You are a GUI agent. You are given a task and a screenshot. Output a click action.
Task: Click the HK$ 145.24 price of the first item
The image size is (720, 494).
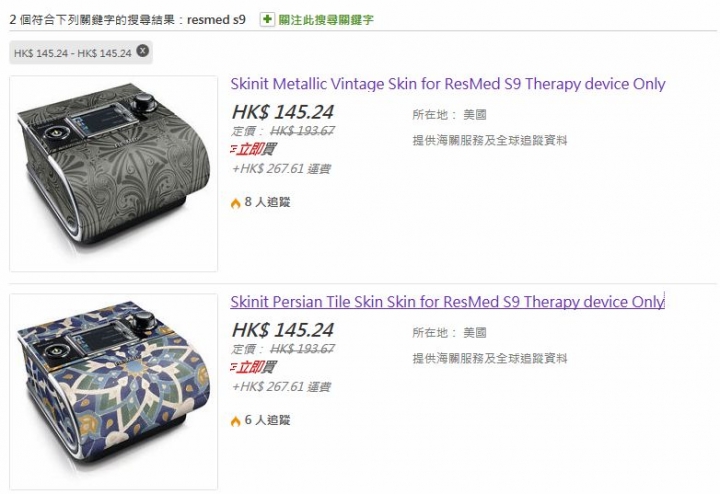pos(283,112)
